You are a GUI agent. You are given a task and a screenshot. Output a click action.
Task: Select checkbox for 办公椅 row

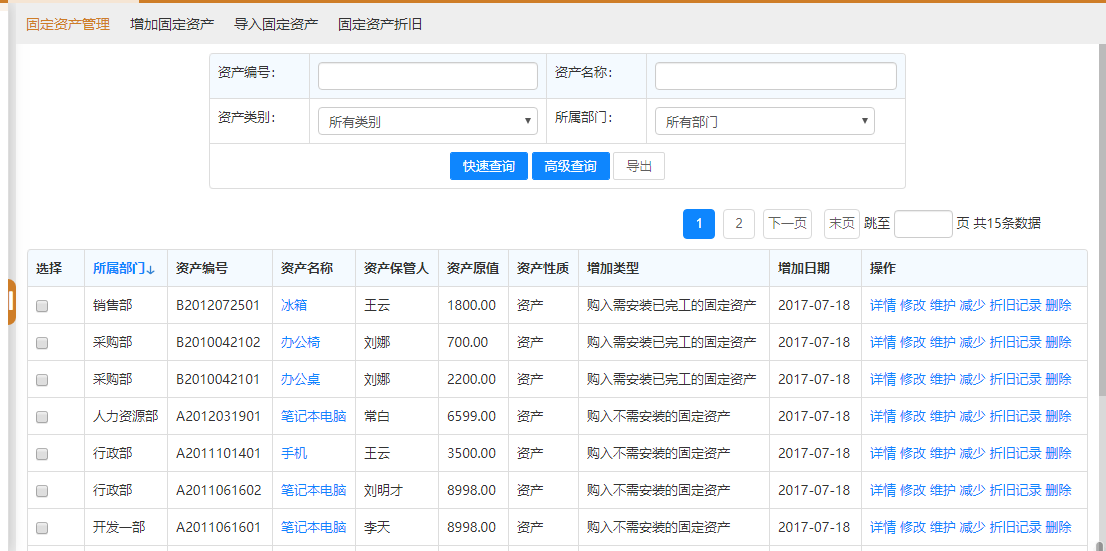point(42,343)
